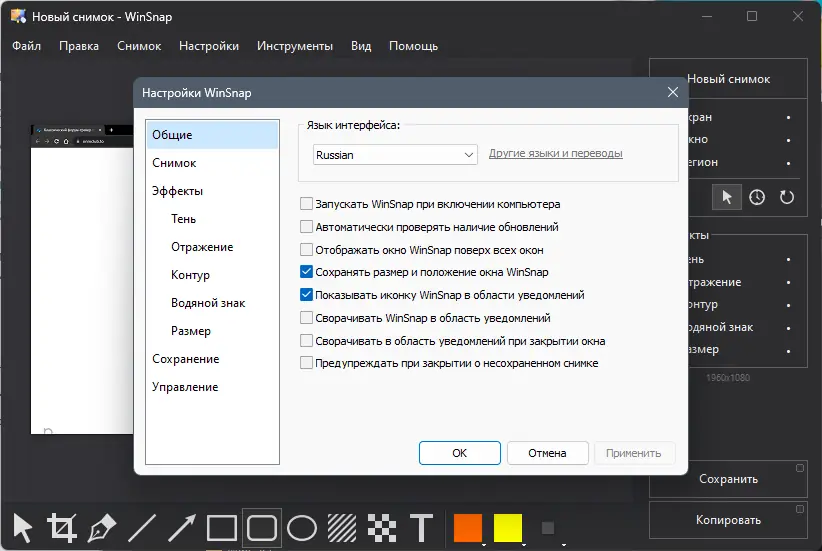Enable the unsaved snapshot warning on close
Viewport: 822px width, 551px height.
(x=307, y=363)
